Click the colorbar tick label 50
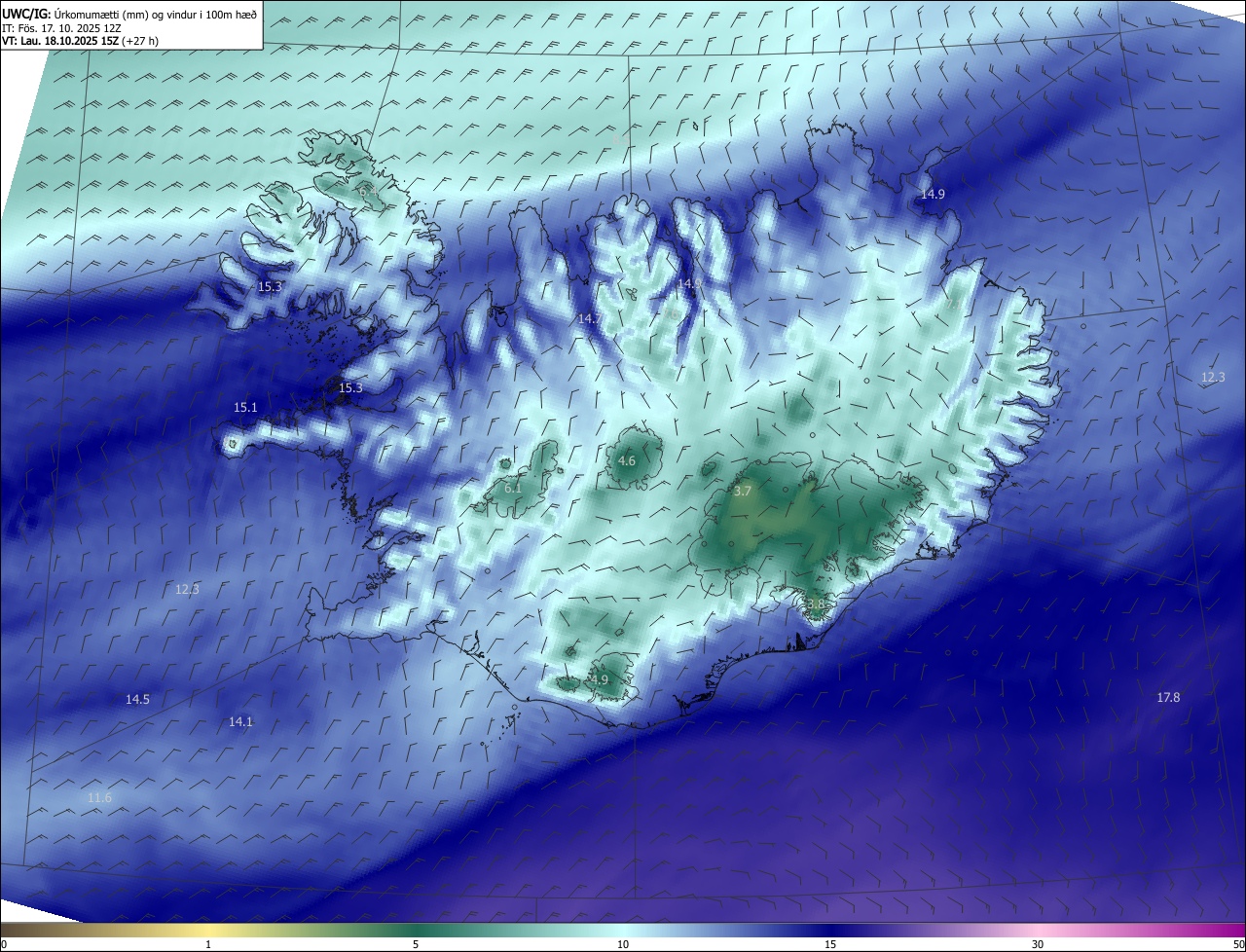Image resolution: width=1246 pixels, height=952 pixels. pos(1238,944)
